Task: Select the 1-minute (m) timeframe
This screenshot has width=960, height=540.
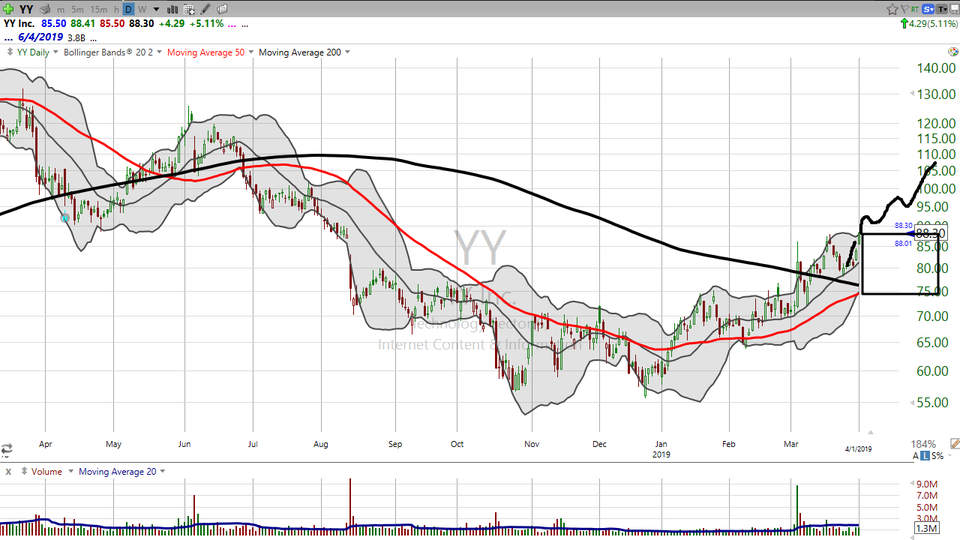Action: [60, 10]
